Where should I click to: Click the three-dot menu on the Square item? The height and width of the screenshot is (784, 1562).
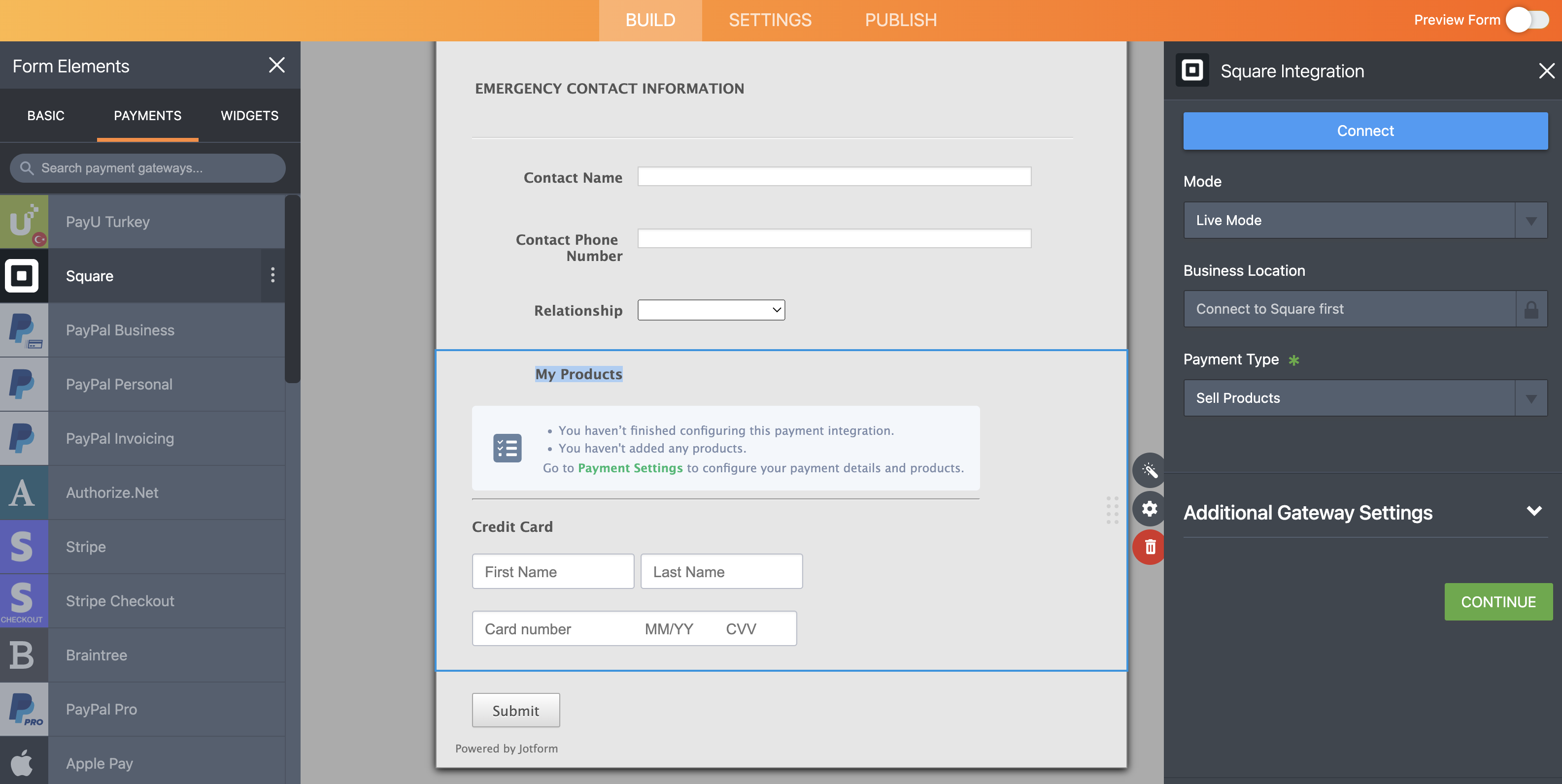coord(273,276)
